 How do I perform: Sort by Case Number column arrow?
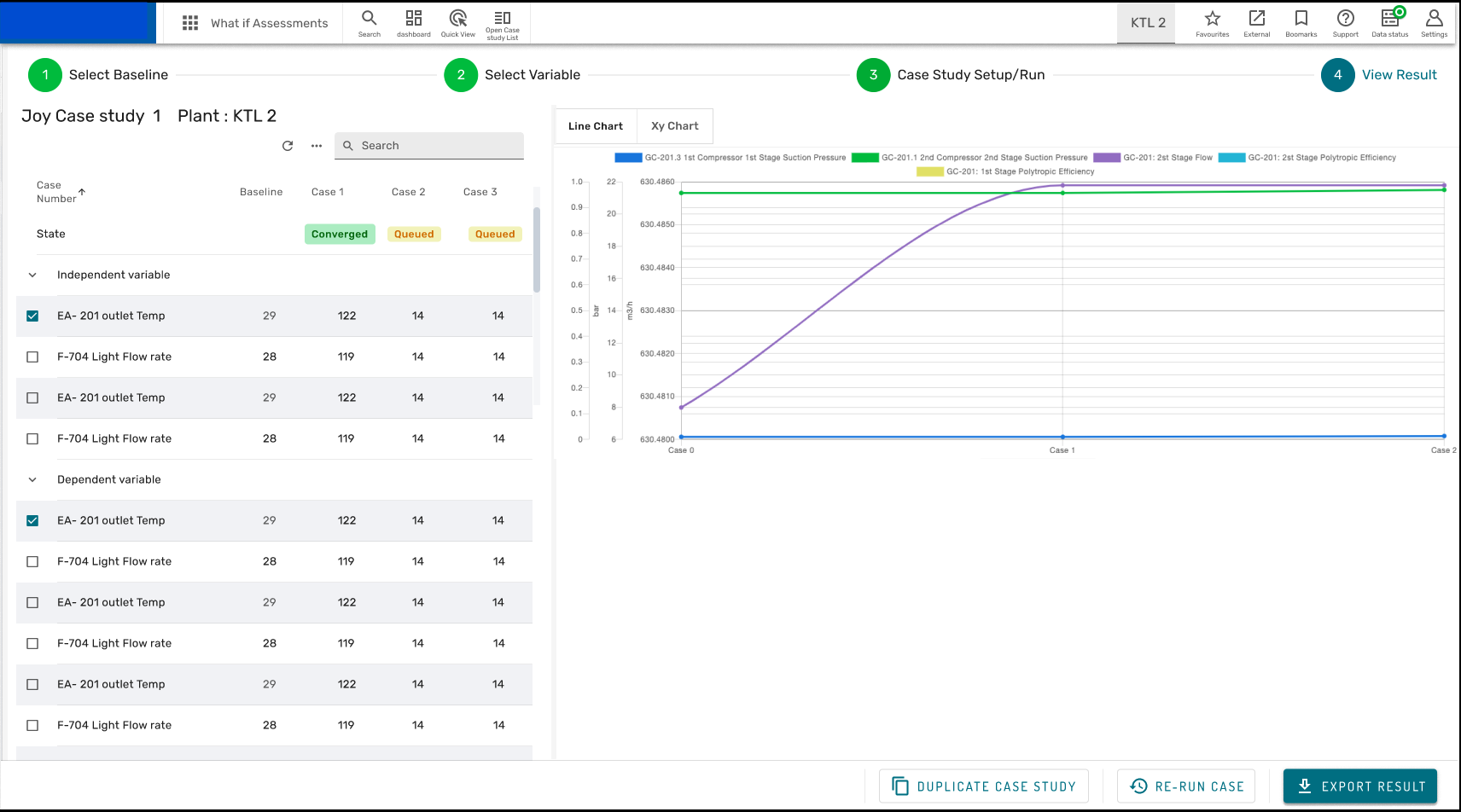tap(82, 192)
